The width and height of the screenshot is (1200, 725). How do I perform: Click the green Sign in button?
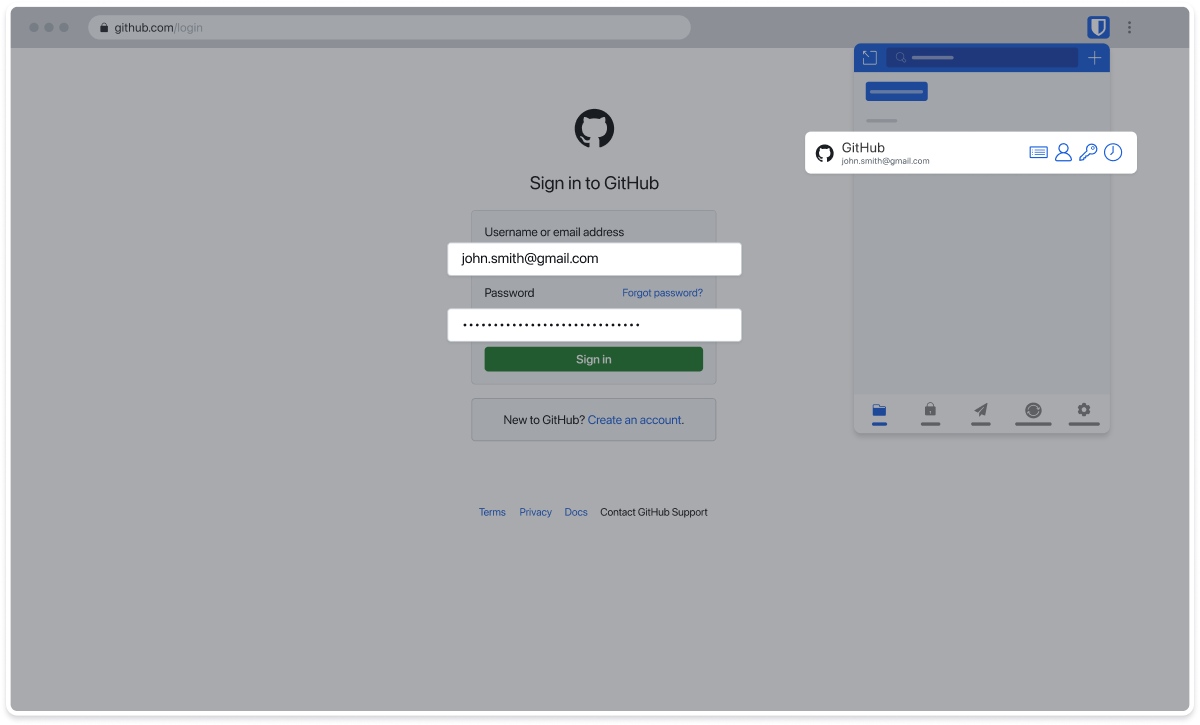594,359
